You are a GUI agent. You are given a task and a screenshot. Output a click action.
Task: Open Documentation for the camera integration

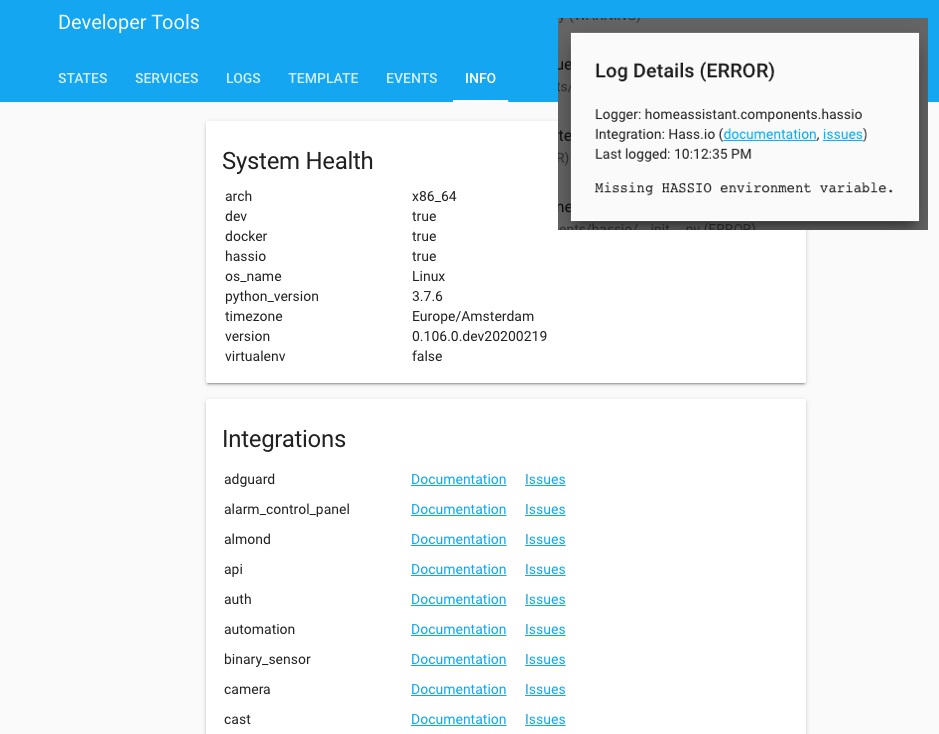tap(458, 689)
